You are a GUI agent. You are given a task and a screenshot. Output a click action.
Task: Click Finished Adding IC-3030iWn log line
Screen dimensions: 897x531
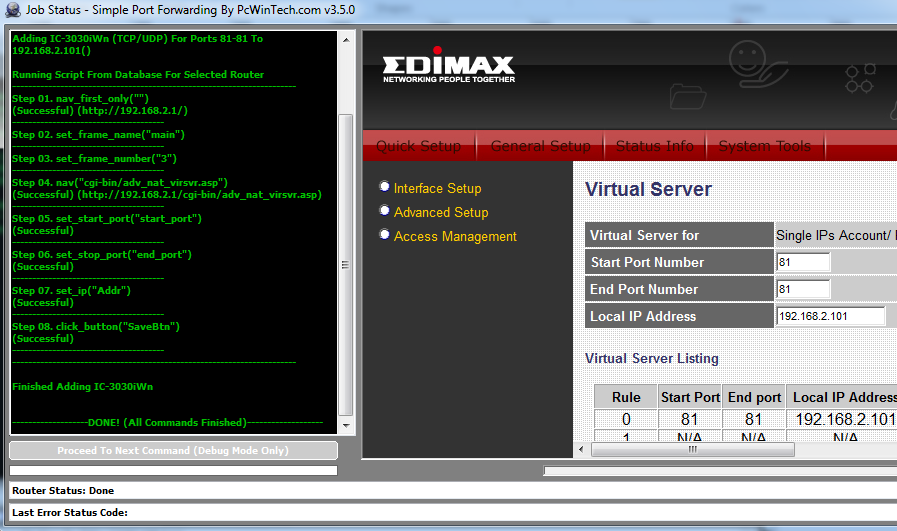[82, 386]
